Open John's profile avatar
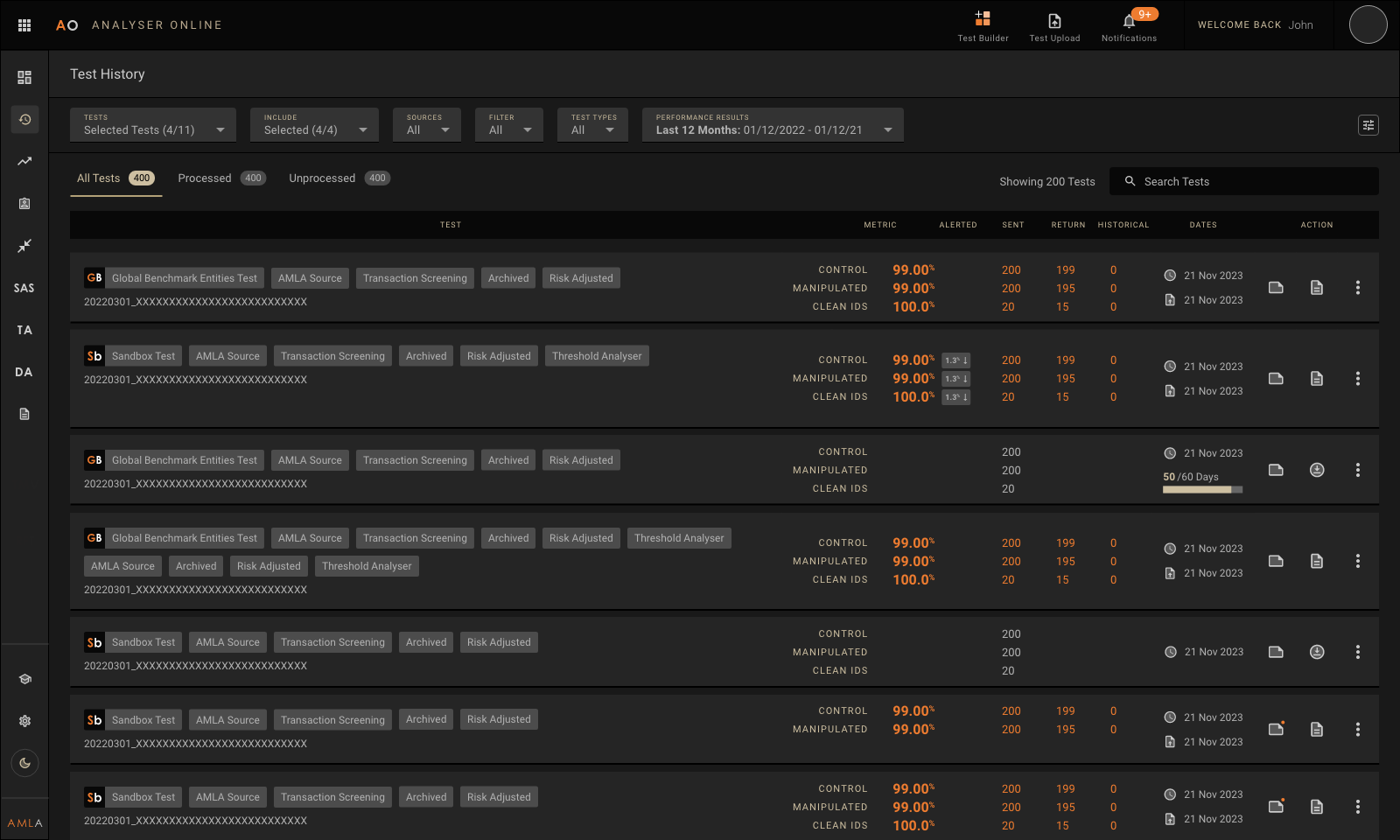The width and height of the screenshot is (1400, 840). pyautogui.click(x=1368, y=24)
